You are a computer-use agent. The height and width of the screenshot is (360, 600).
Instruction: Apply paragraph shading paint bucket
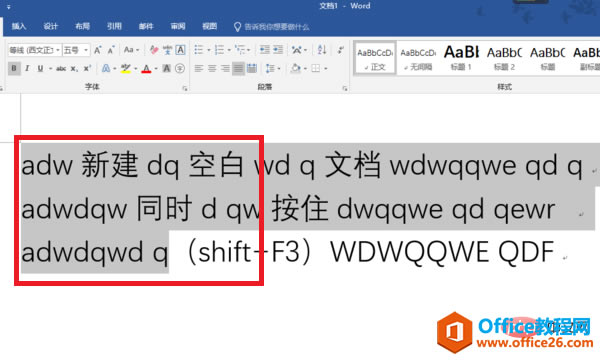pos(295,68)
